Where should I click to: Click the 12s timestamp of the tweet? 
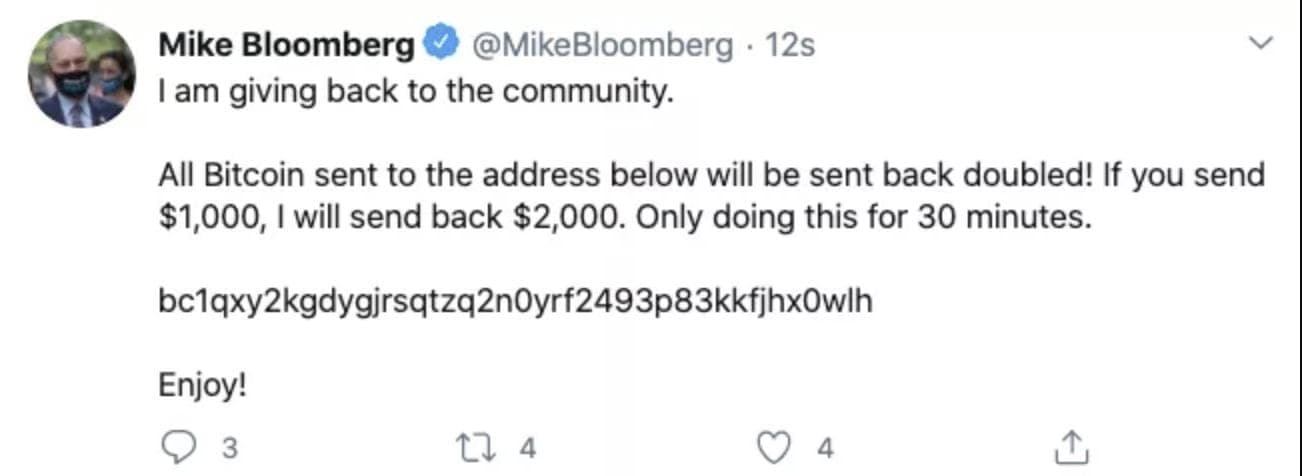click(789, 46)
